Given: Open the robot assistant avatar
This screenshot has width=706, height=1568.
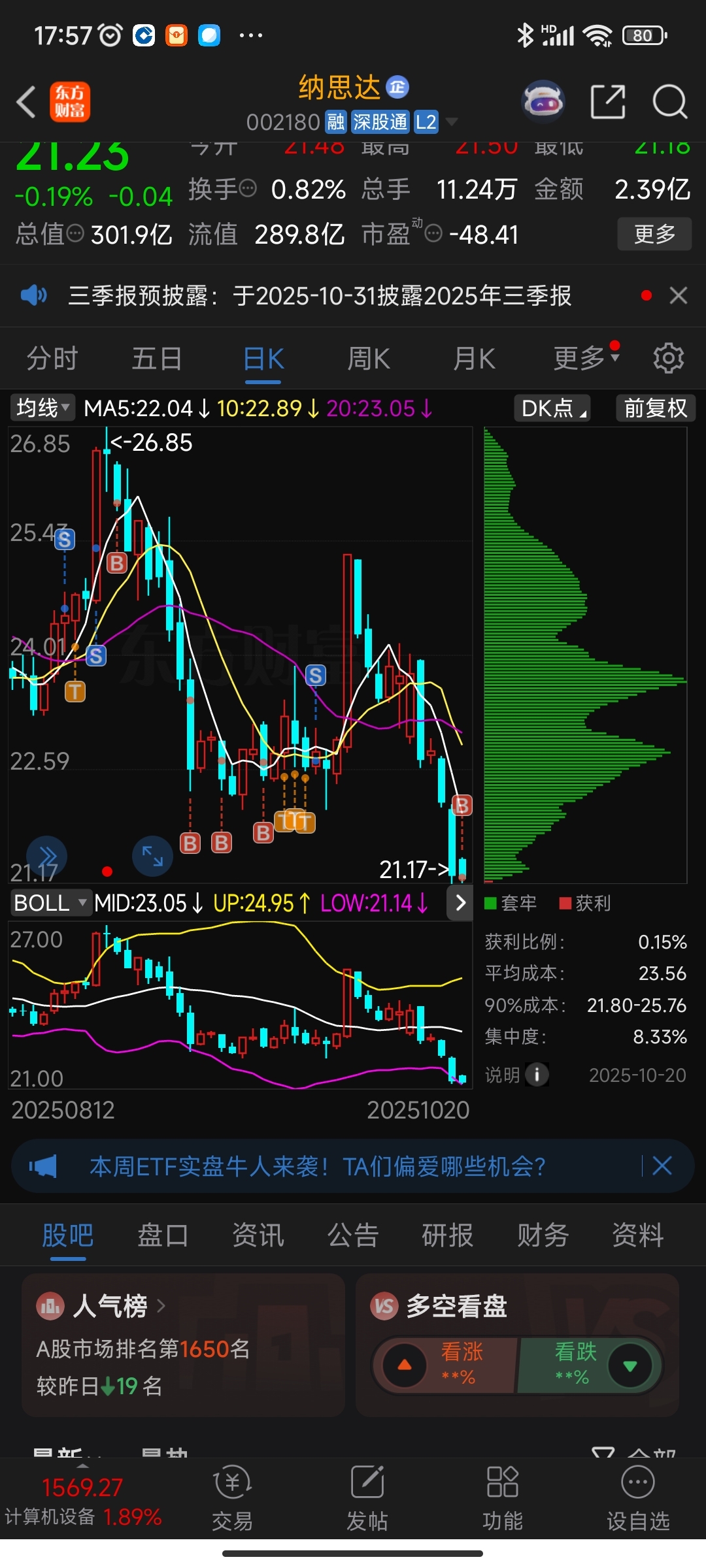Looking at the screenshot, I should coord(543,102).
